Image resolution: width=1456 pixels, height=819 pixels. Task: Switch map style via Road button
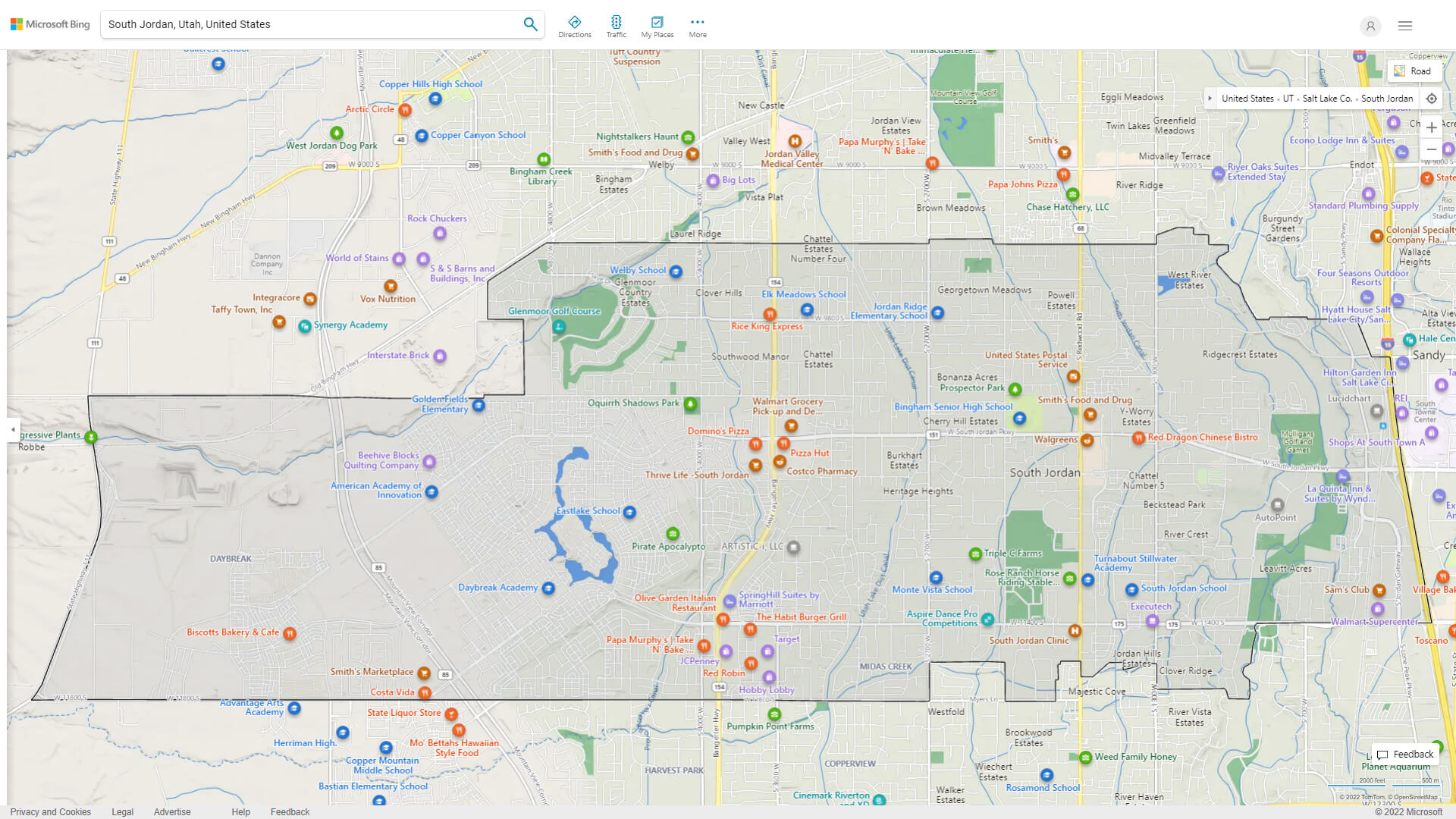tap(1413, 71)
